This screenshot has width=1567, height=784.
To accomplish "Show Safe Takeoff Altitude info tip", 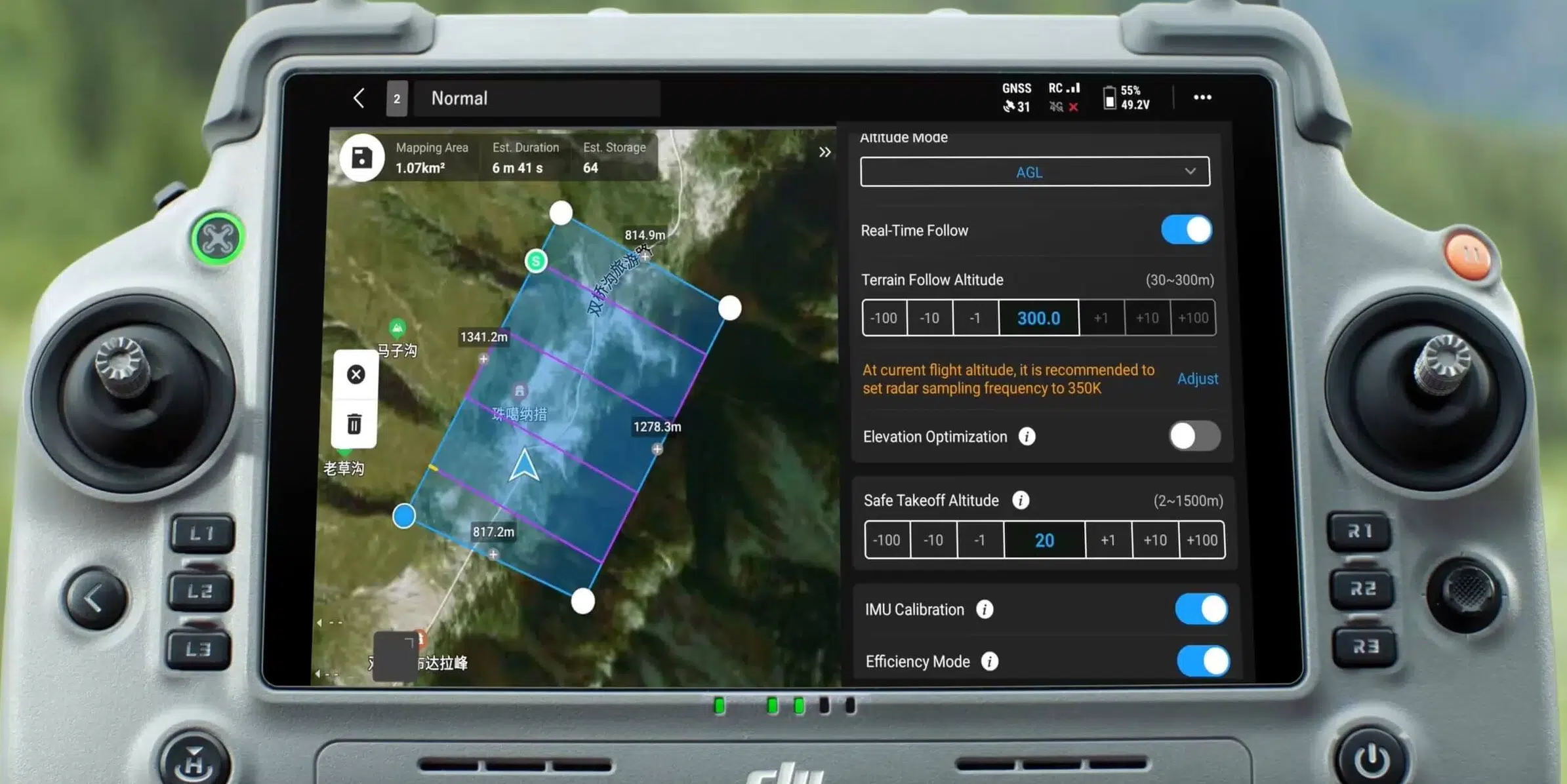I will click(x=1021, y=501).
